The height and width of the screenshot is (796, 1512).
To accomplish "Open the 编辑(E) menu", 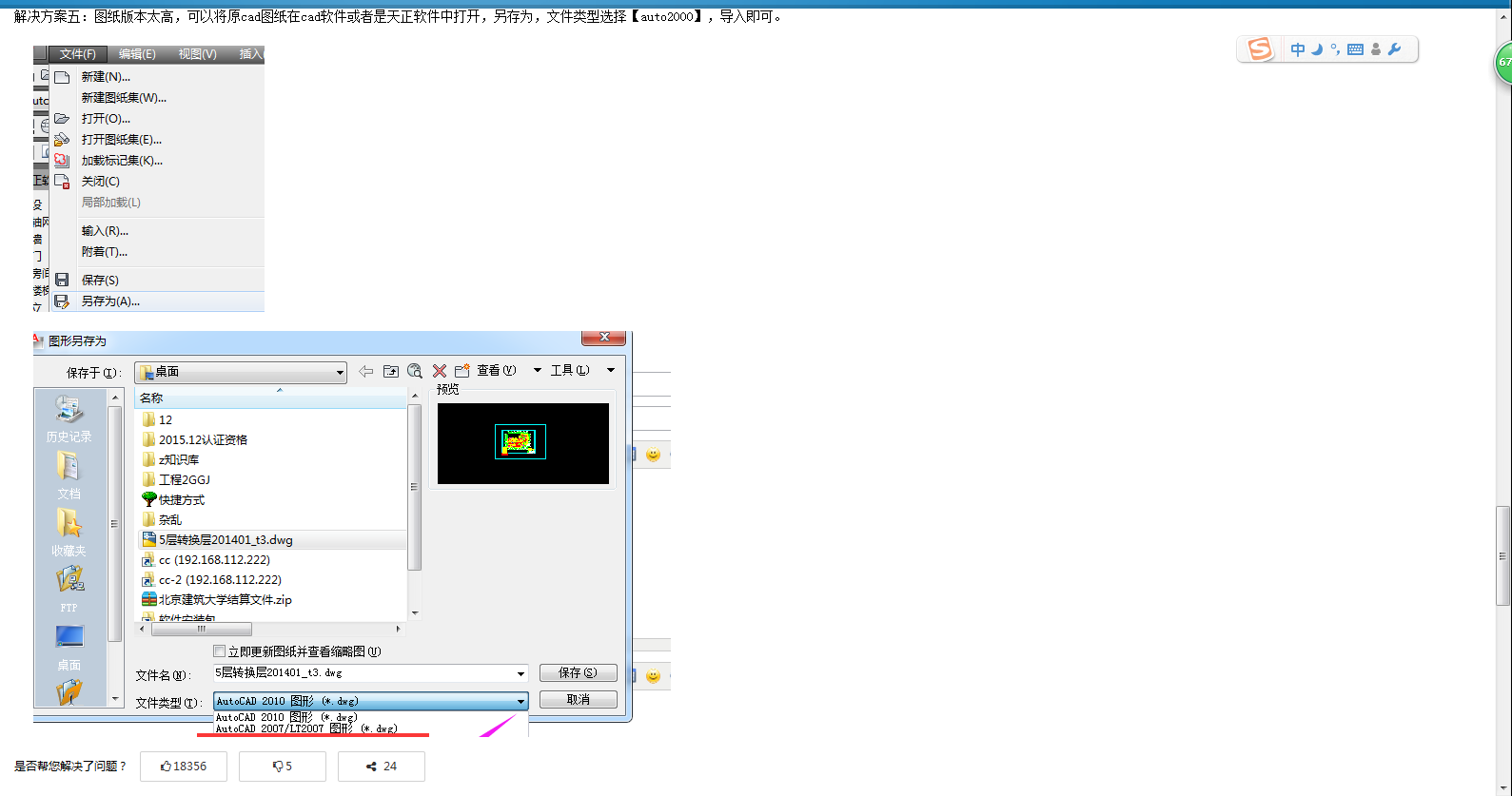I will point(137,54).
